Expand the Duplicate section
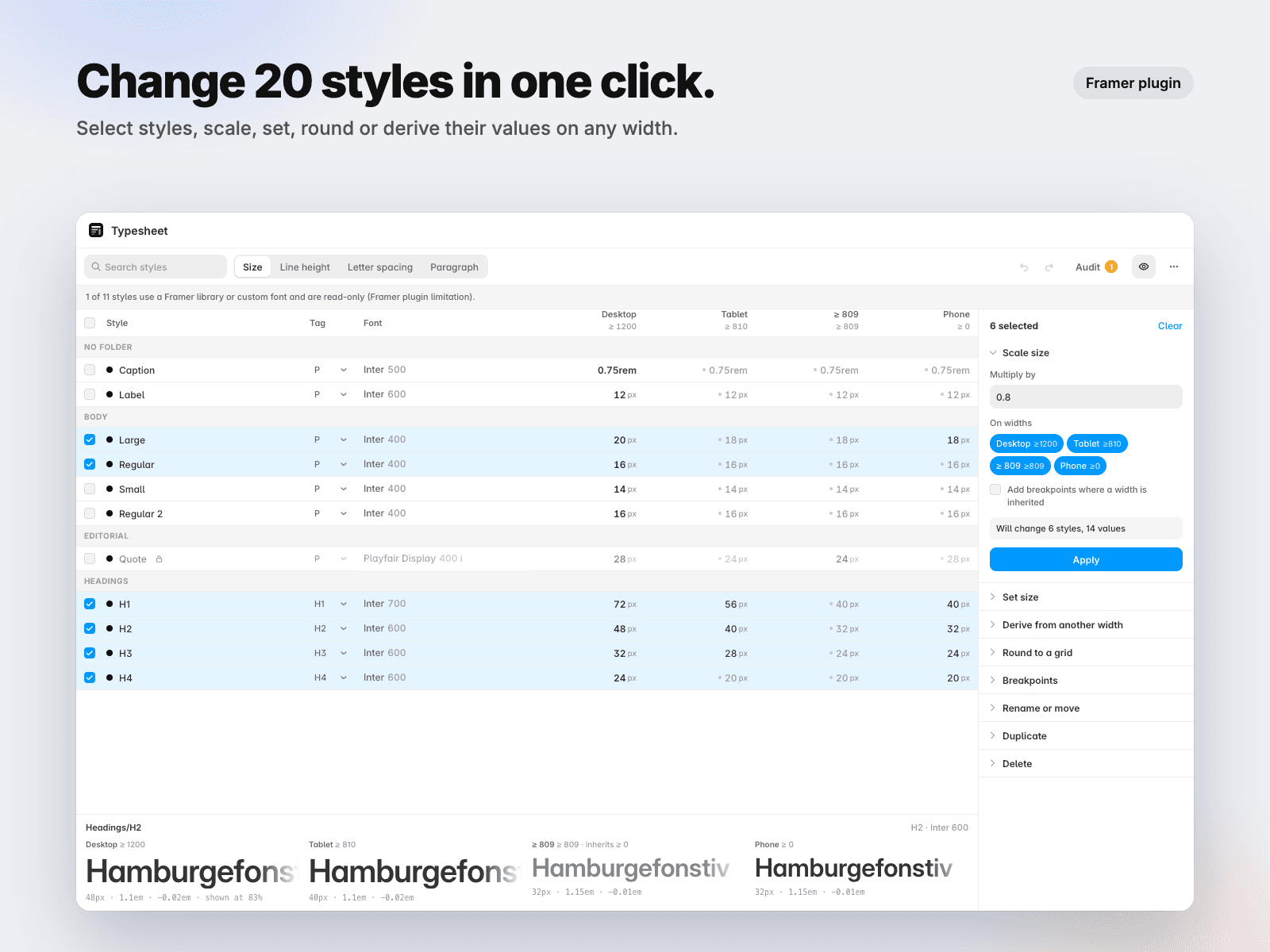The width and height of the screenshot is (1270, 952). coord(1086,735)
